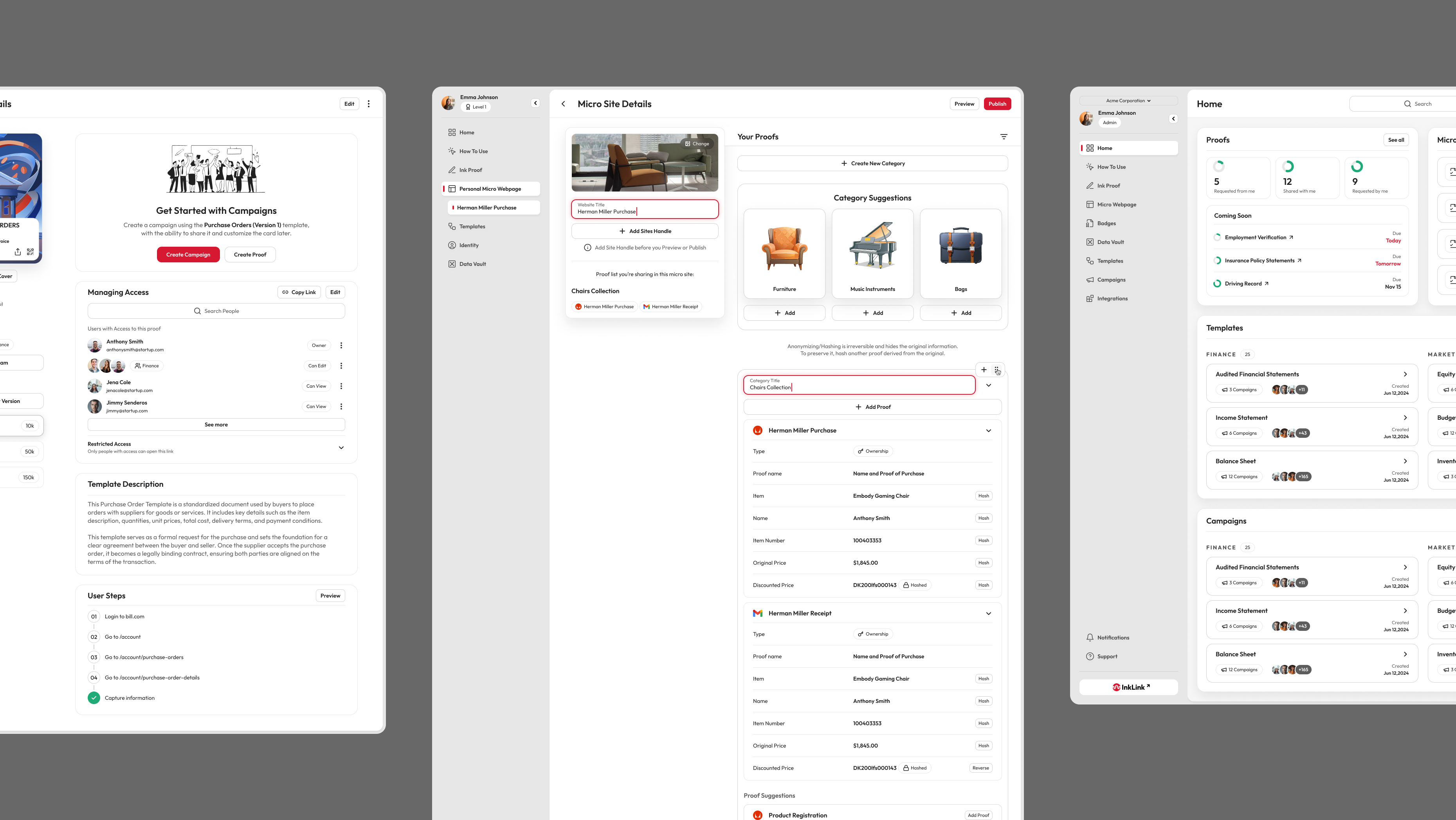Click the Publish button

click(996, 104)
